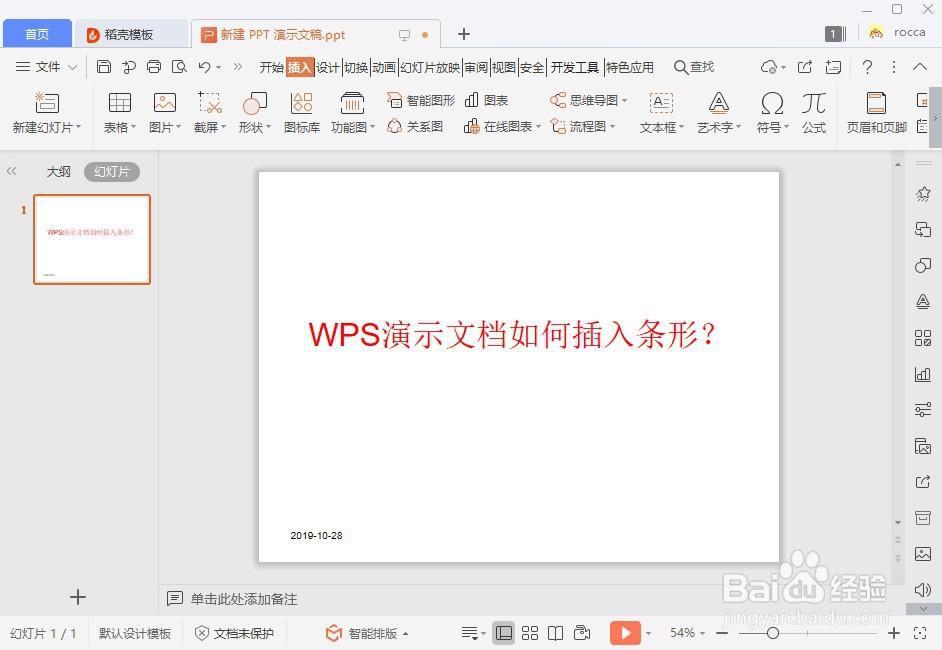This screenshot has width=942, height=650.
Task: Collapse the slide panel with double chevron
Action: (x=11, y=171)
